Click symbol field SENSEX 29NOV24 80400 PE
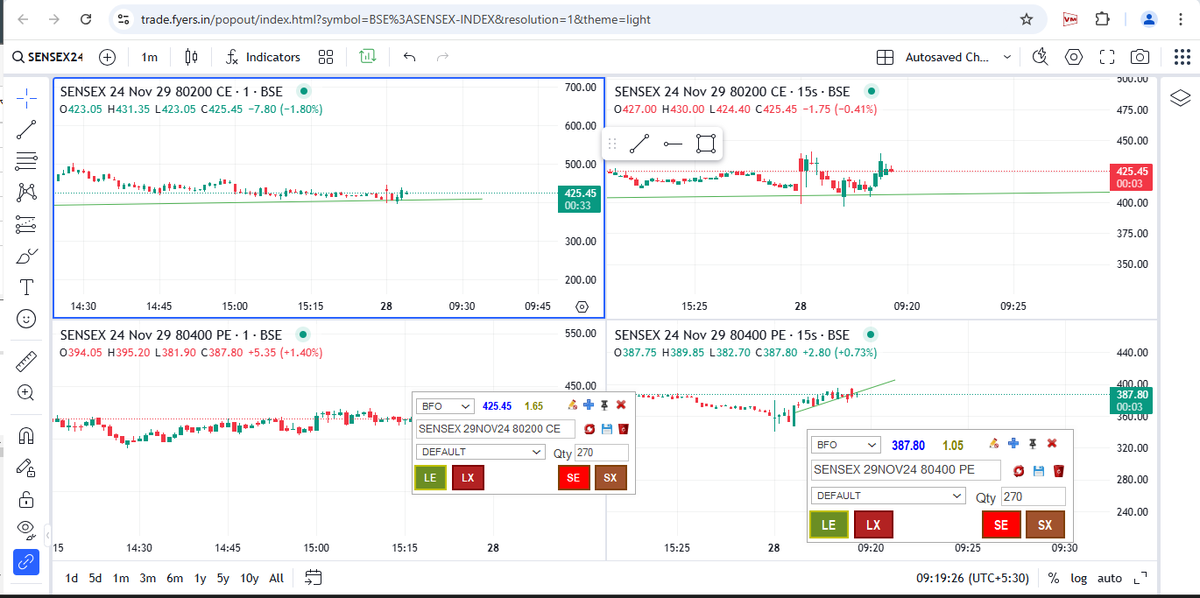 click(906, 469)
